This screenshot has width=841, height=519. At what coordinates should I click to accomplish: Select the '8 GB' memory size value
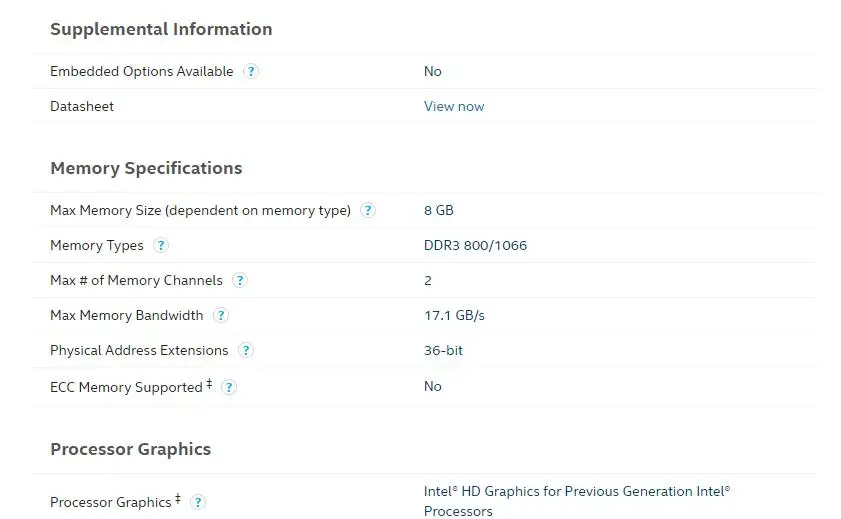click(x=438, y=210)
